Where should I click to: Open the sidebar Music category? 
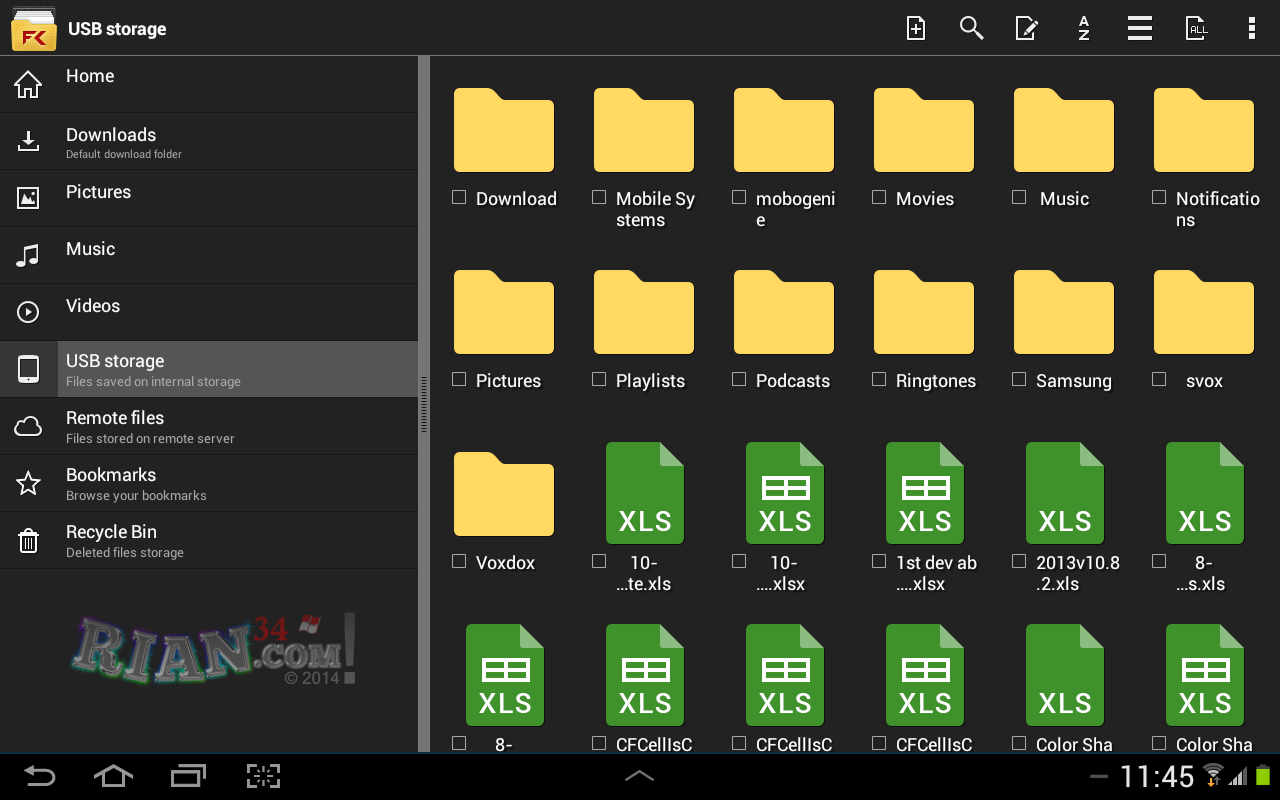point(209,255)
